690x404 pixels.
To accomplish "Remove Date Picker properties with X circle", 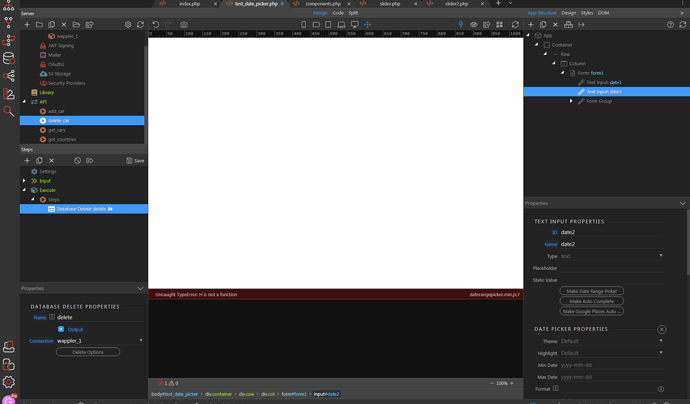I will click(661, 330).
